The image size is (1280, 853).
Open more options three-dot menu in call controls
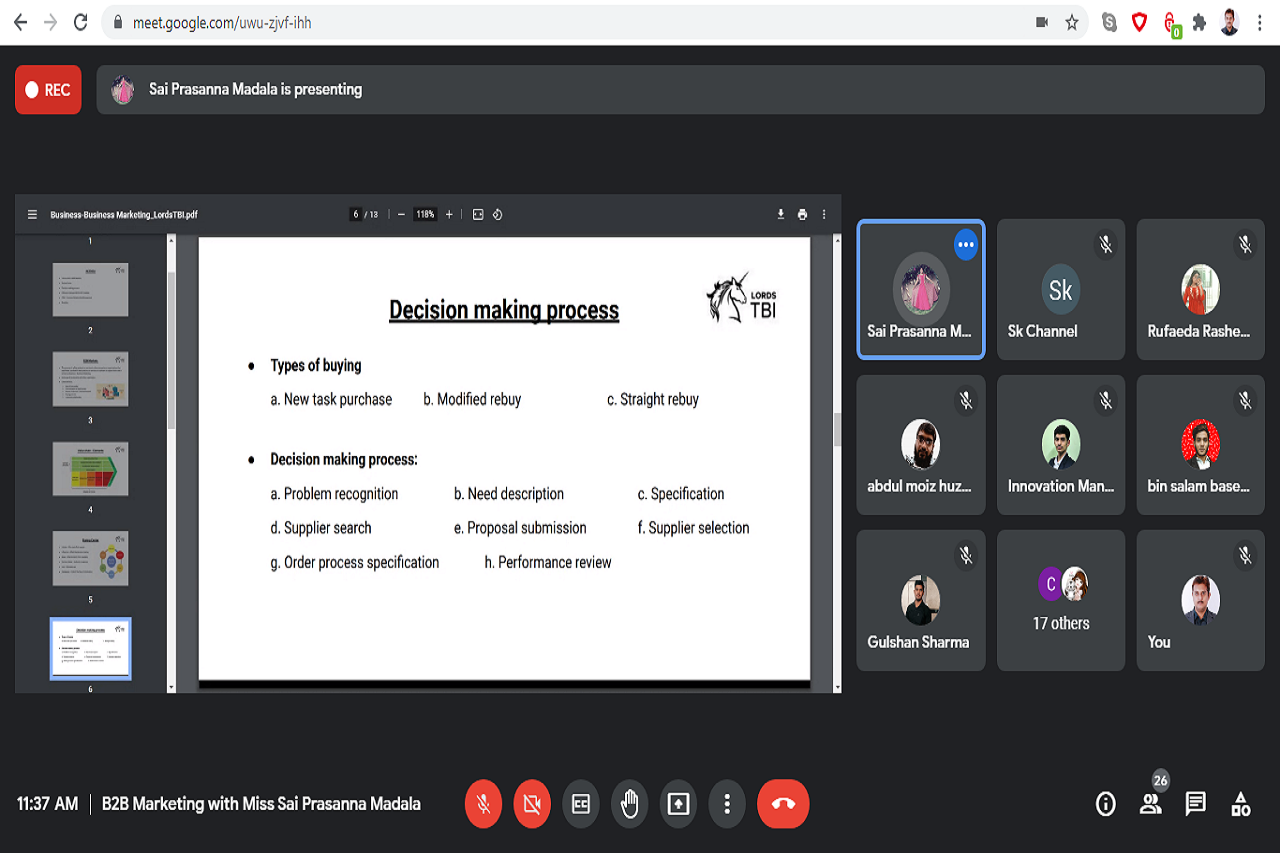click(x=727, y=804)
